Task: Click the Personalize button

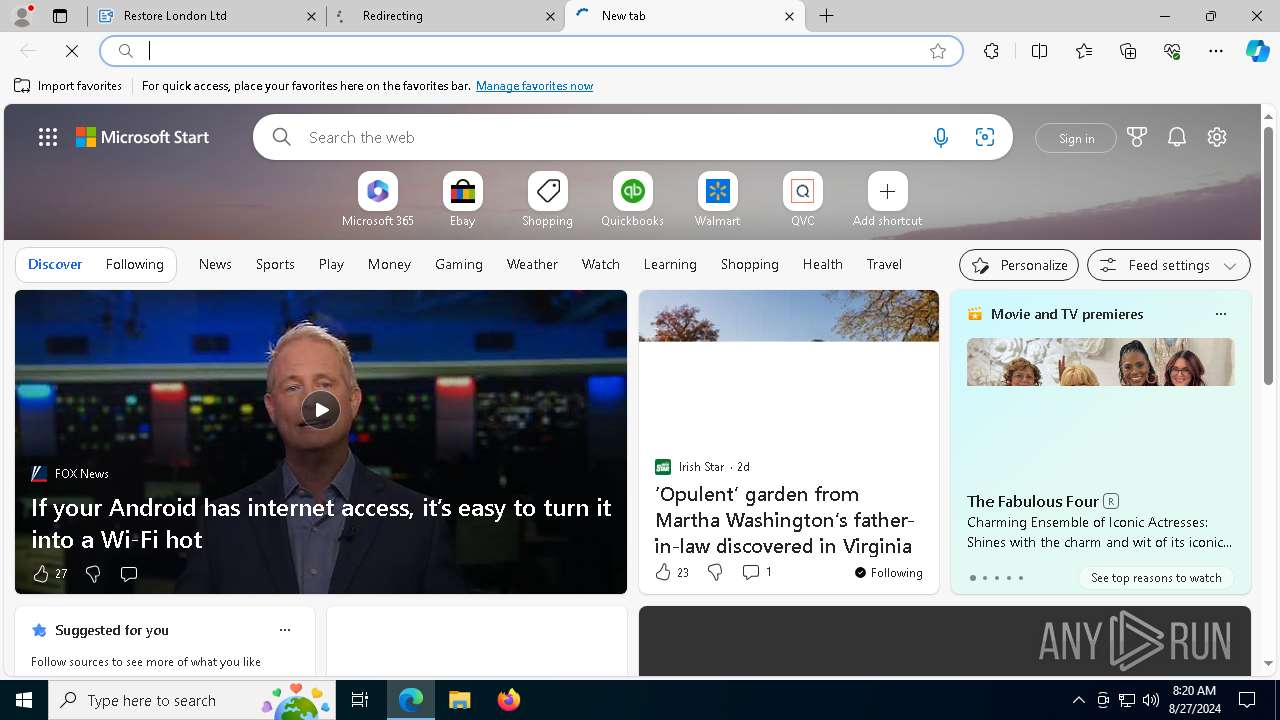Action: (1019, 265)
